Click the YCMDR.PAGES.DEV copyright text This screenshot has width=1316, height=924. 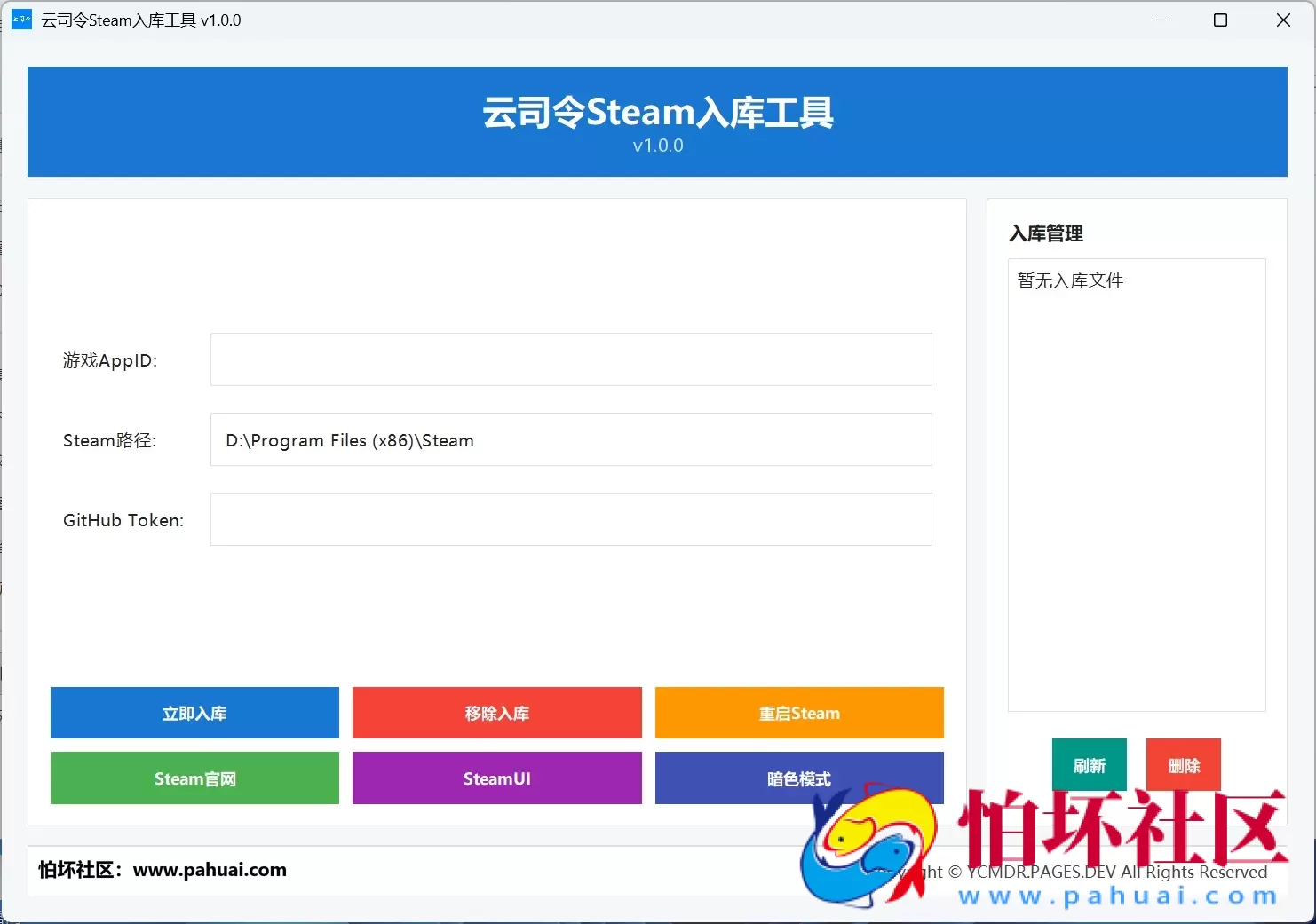tap(1046, 872)
